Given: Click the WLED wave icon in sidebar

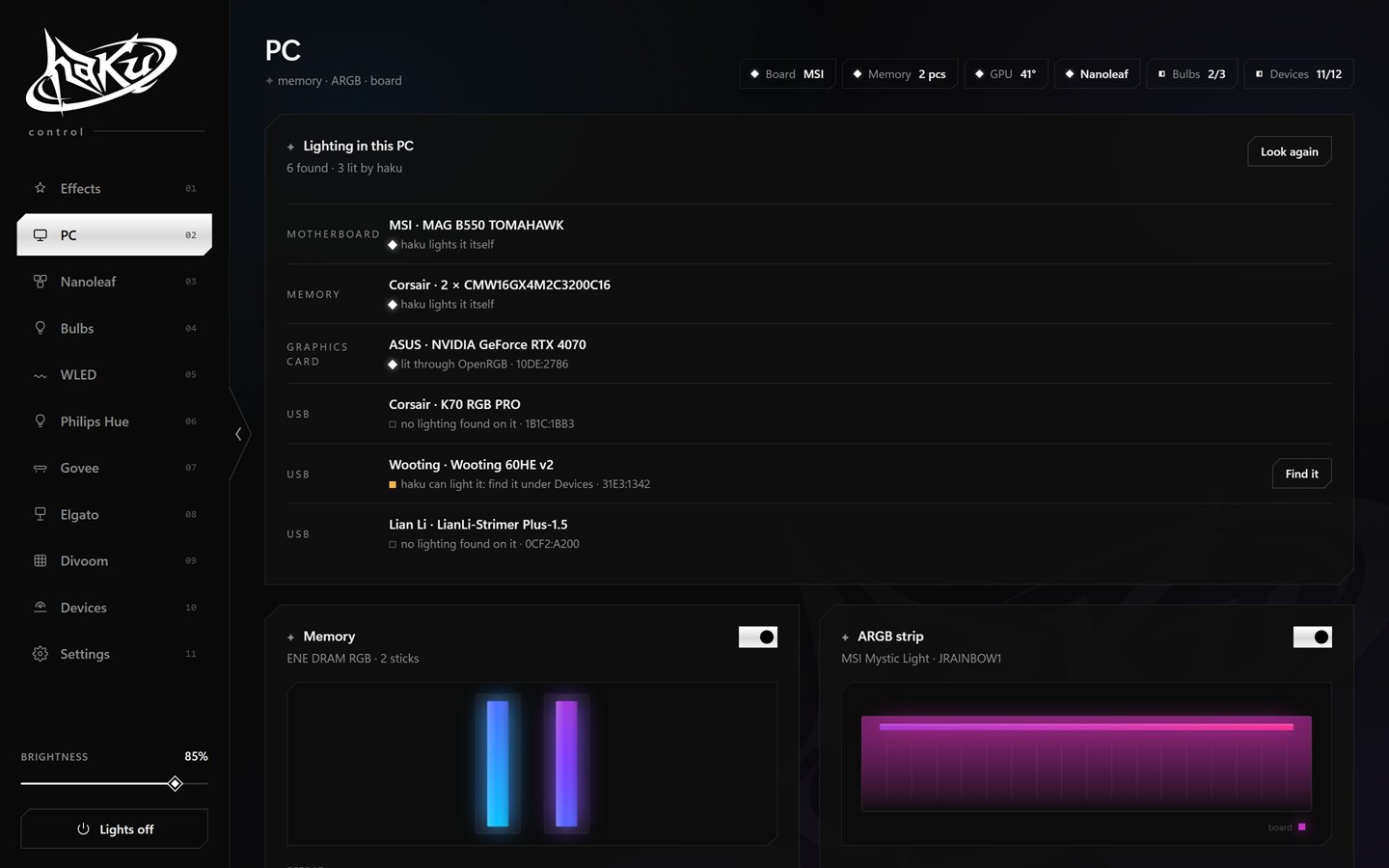Looking at the screenshot, I should pyautogui.click(x=40, y=375).
